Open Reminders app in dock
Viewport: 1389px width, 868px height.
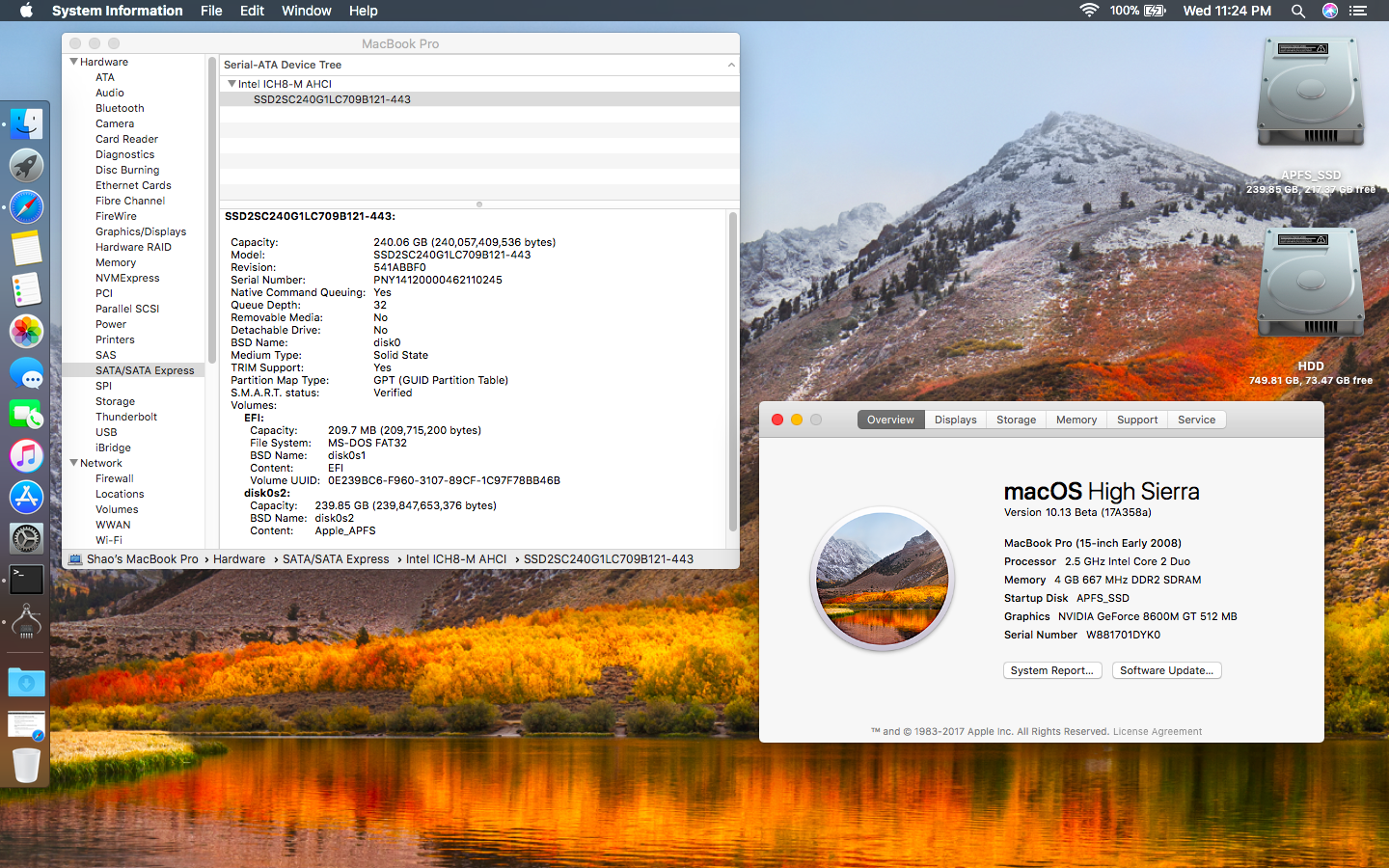(x=26, y=289)
